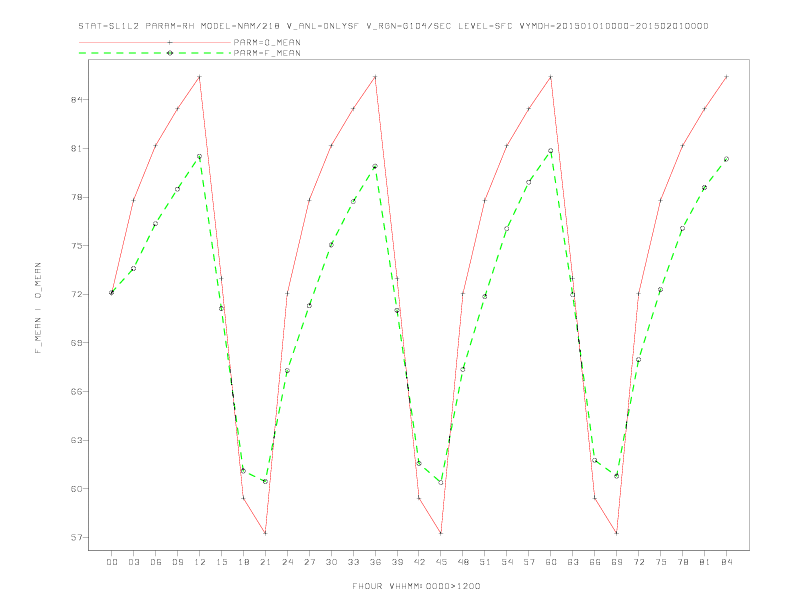Click x-axis tick label 69

pyautogui.click(x=617, y=562)
